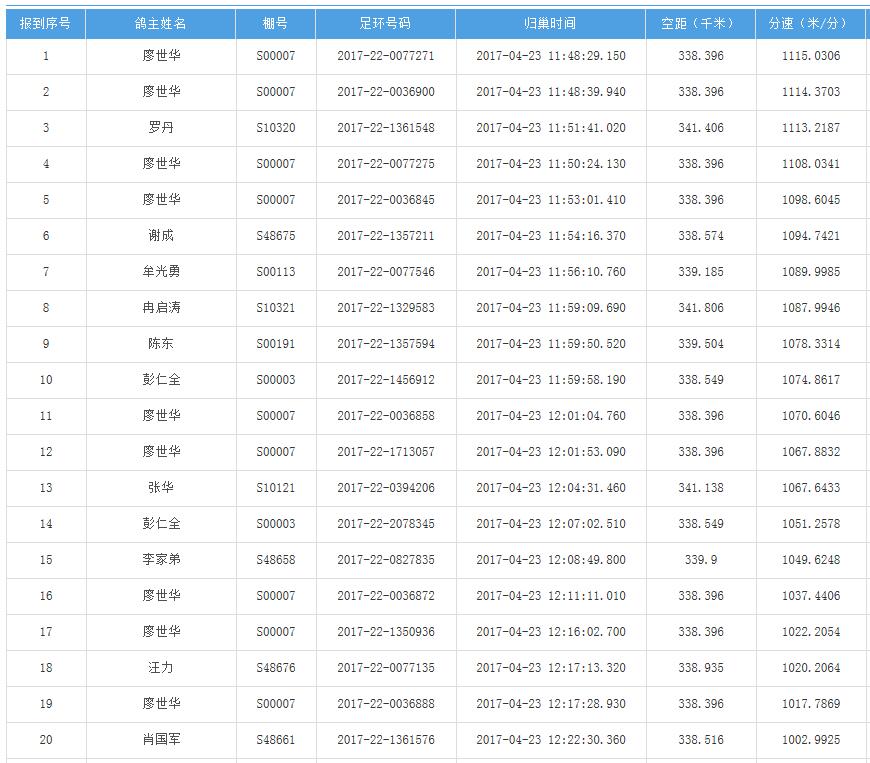This screenshot has width=870, height=763.
Task: Select the name 陈东
Action: pos(161,344)
